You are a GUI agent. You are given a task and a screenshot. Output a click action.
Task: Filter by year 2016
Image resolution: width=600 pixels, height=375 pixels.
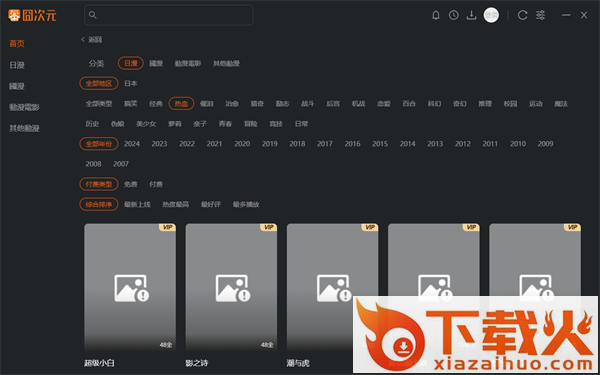click(x=352, y=144)
